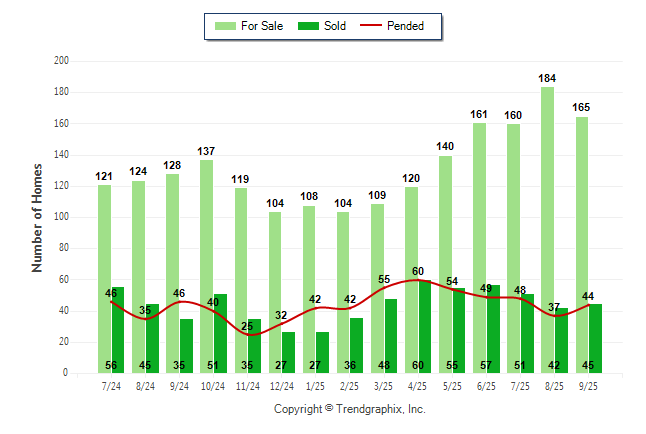Toggle the For Sale series legend label
646x434 pixels.
click(x=263, y=26)
